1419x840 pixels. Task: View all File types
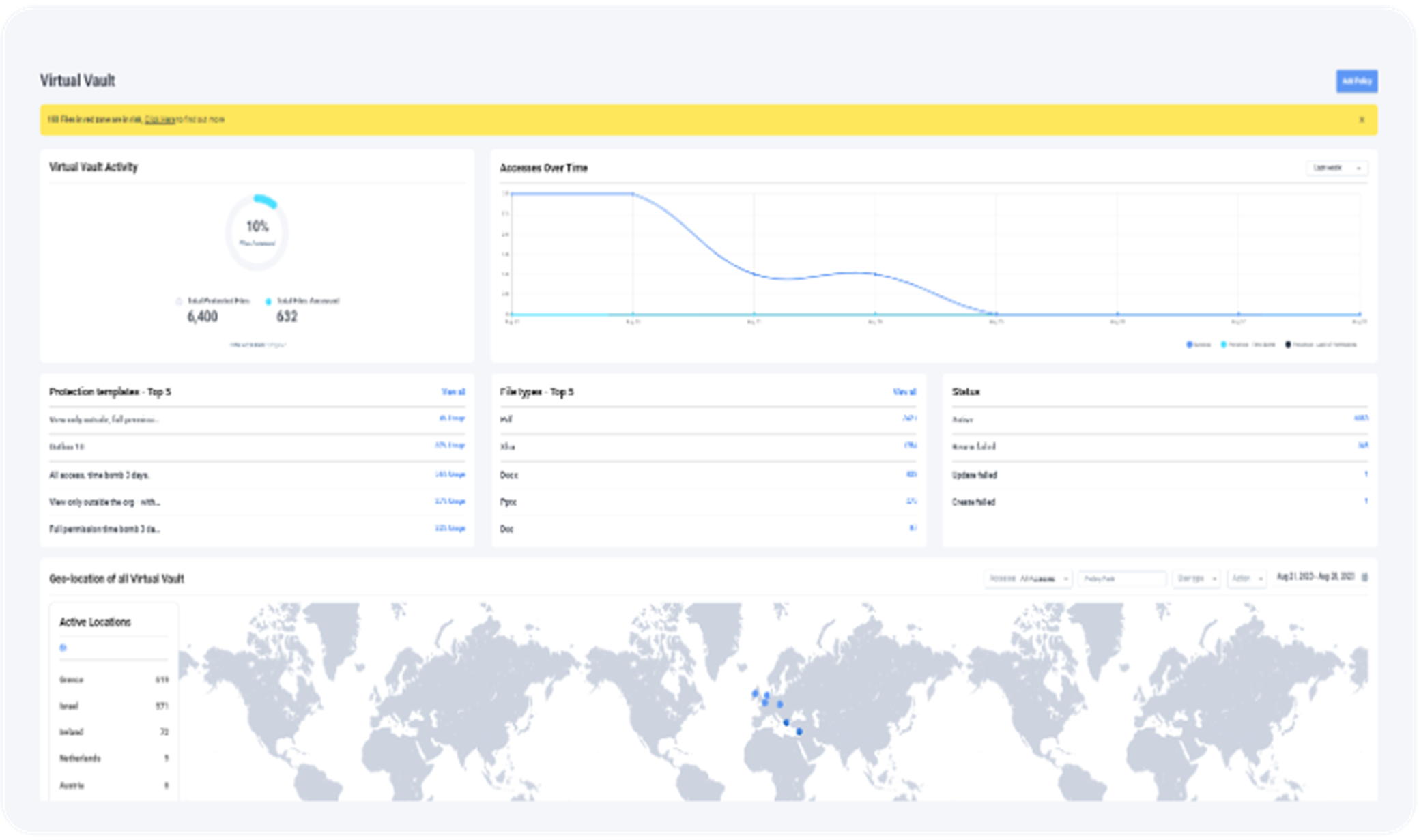[904, 392]
